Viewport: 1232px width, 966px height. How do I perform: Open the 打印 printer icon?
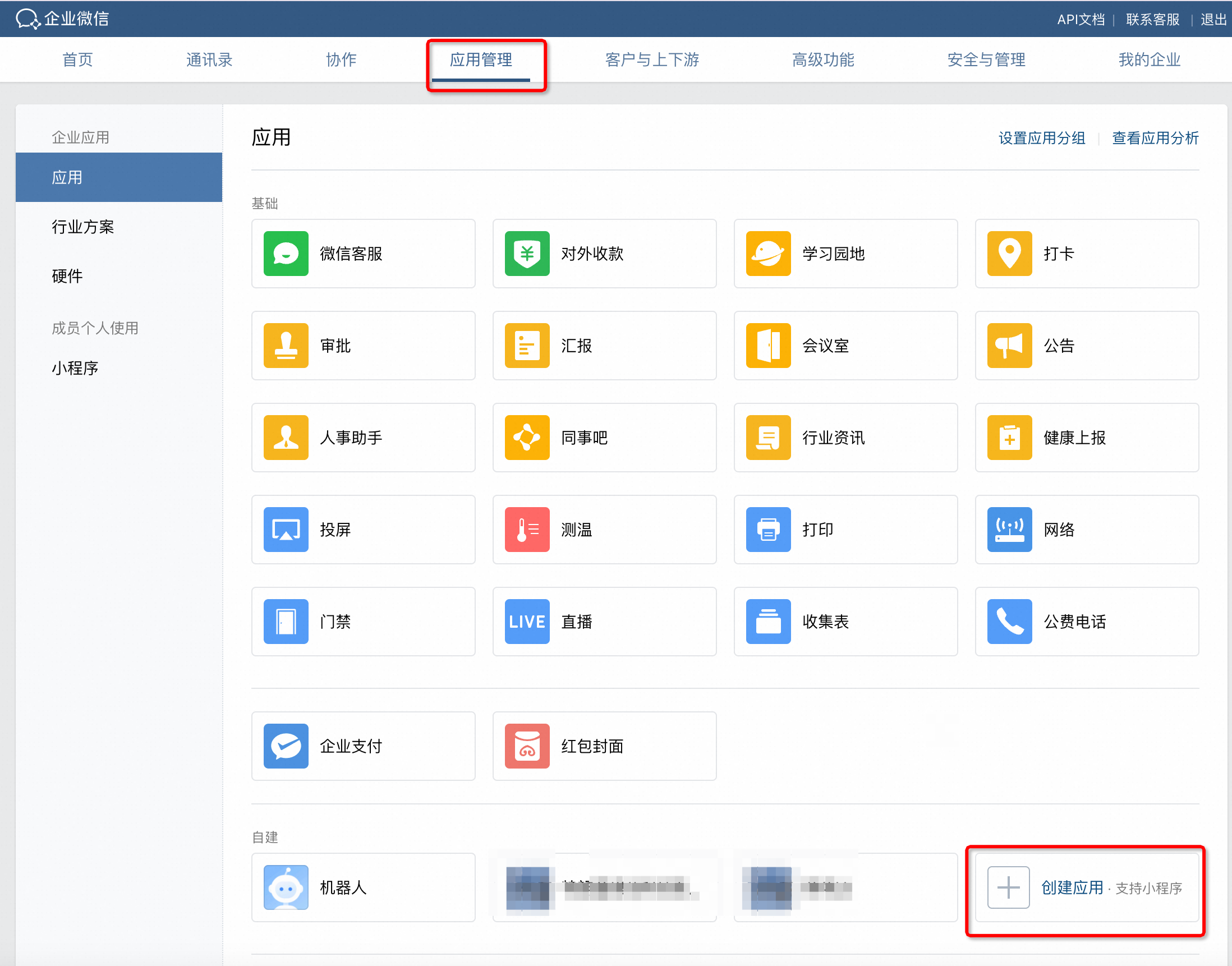[768, 530]
